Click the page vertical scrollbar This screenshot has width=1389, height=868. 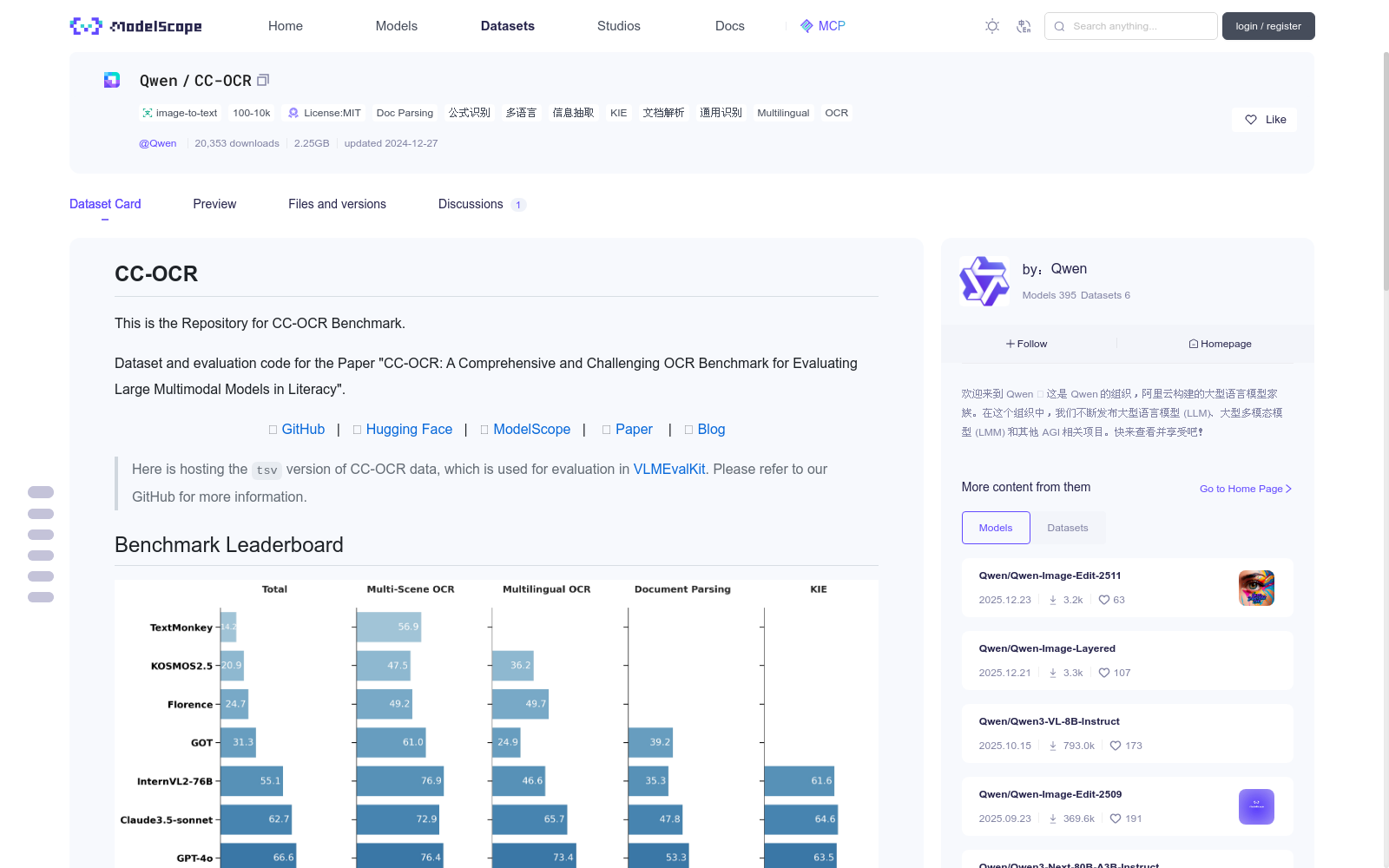[1386, 171]
